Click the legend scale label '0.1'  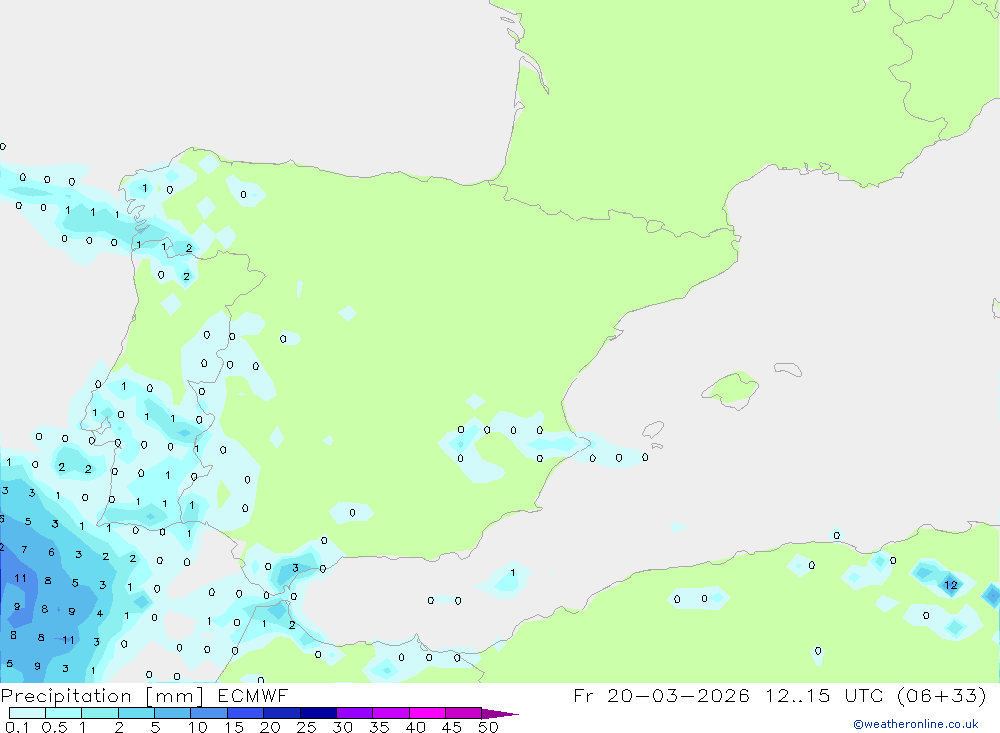pyautogui.click(x=17, y=727)
